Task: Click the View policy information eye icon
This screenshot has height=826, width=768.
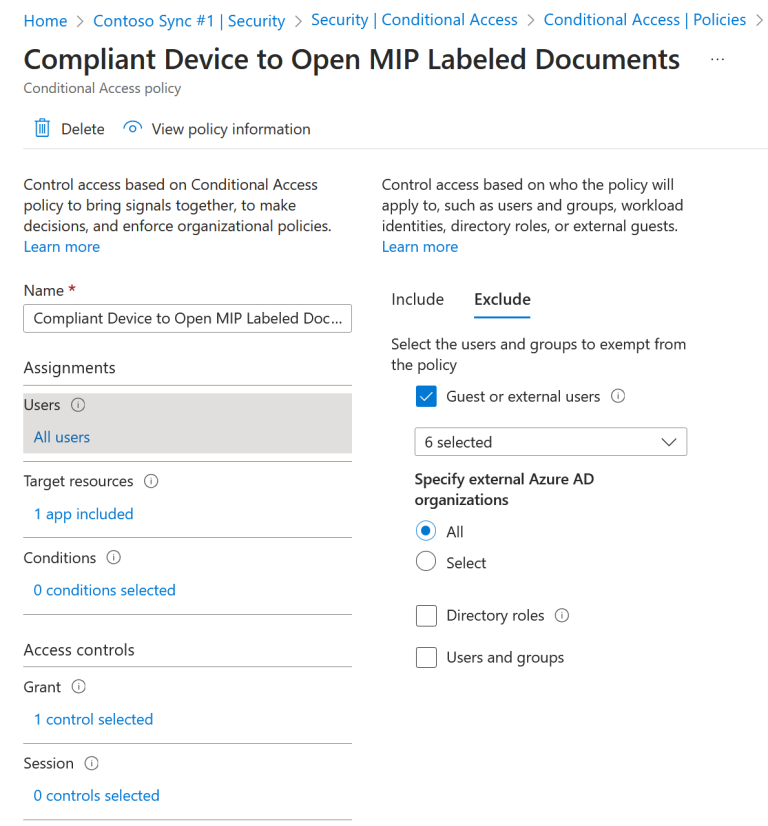Action: click(132, 128)
